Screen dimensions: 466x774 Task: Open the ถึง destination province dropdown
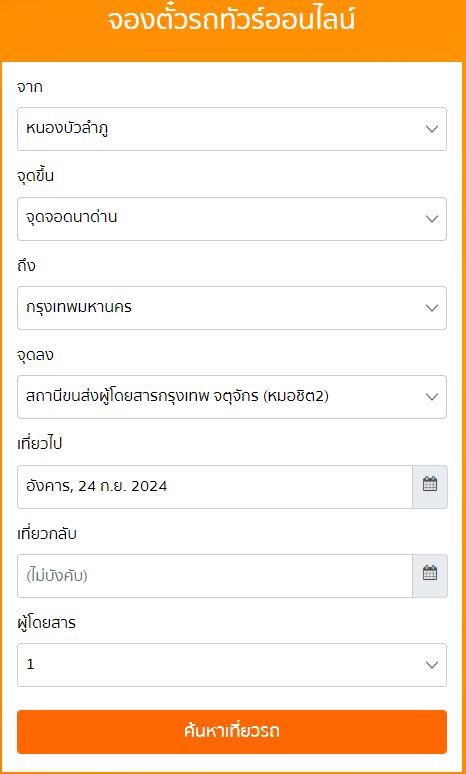click(x=232, y=308)
